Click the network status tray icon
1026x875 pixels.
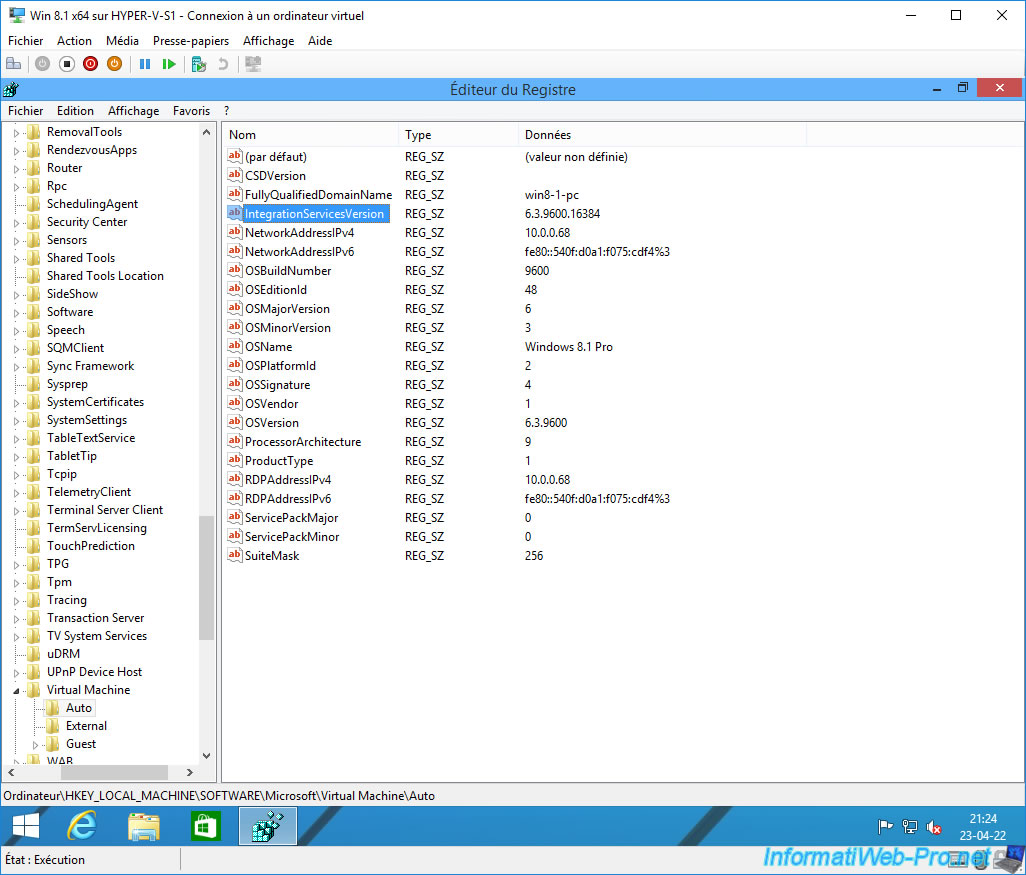point(909,827)
